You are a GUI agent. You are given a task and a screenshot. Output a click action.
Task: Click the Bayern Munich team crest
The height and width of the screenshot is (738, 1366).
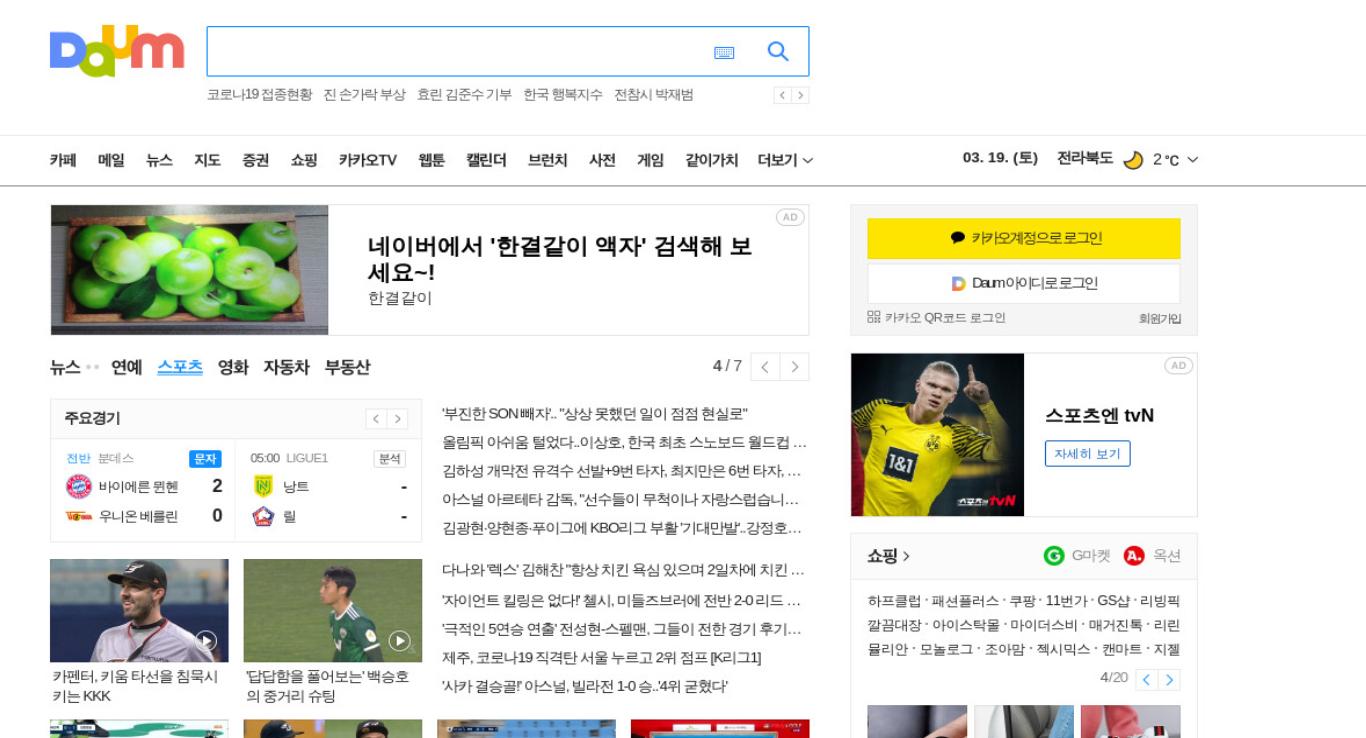(78, 487)
